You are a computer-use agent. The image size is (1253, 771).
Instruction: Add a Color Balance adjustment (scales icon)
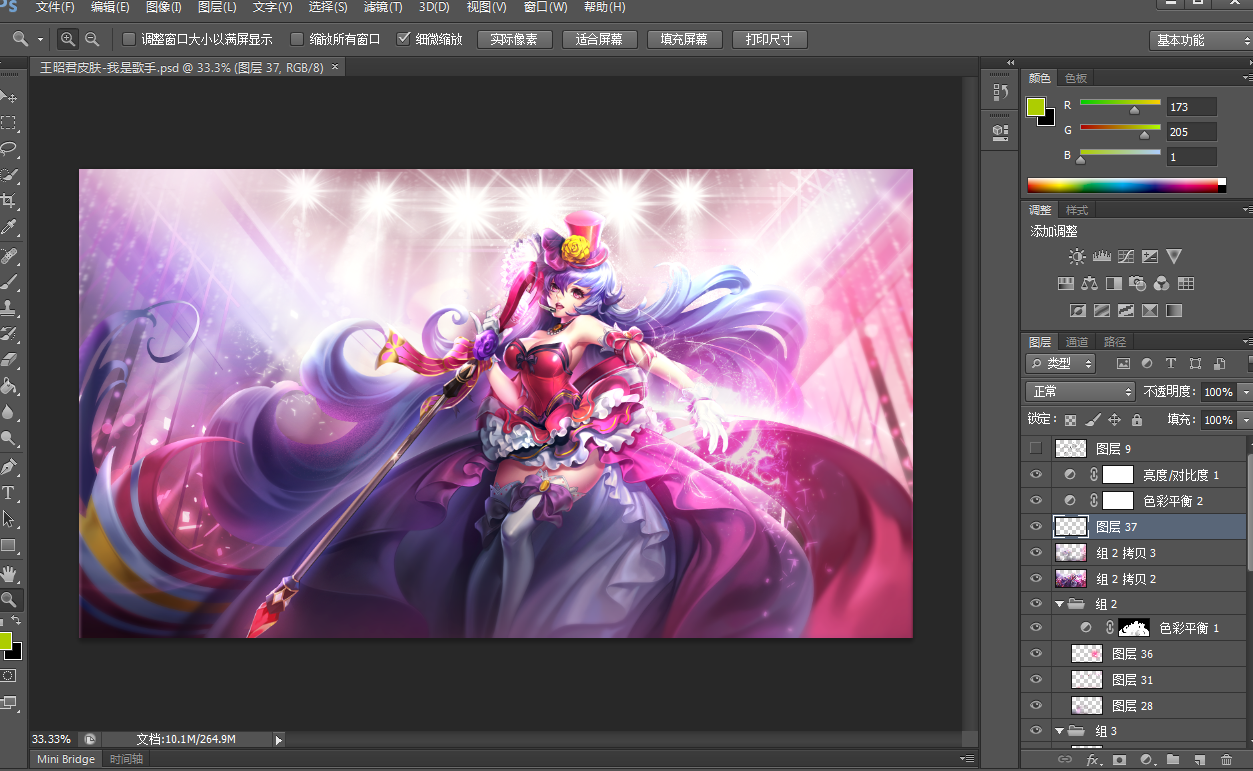(x=1089, y=284)
